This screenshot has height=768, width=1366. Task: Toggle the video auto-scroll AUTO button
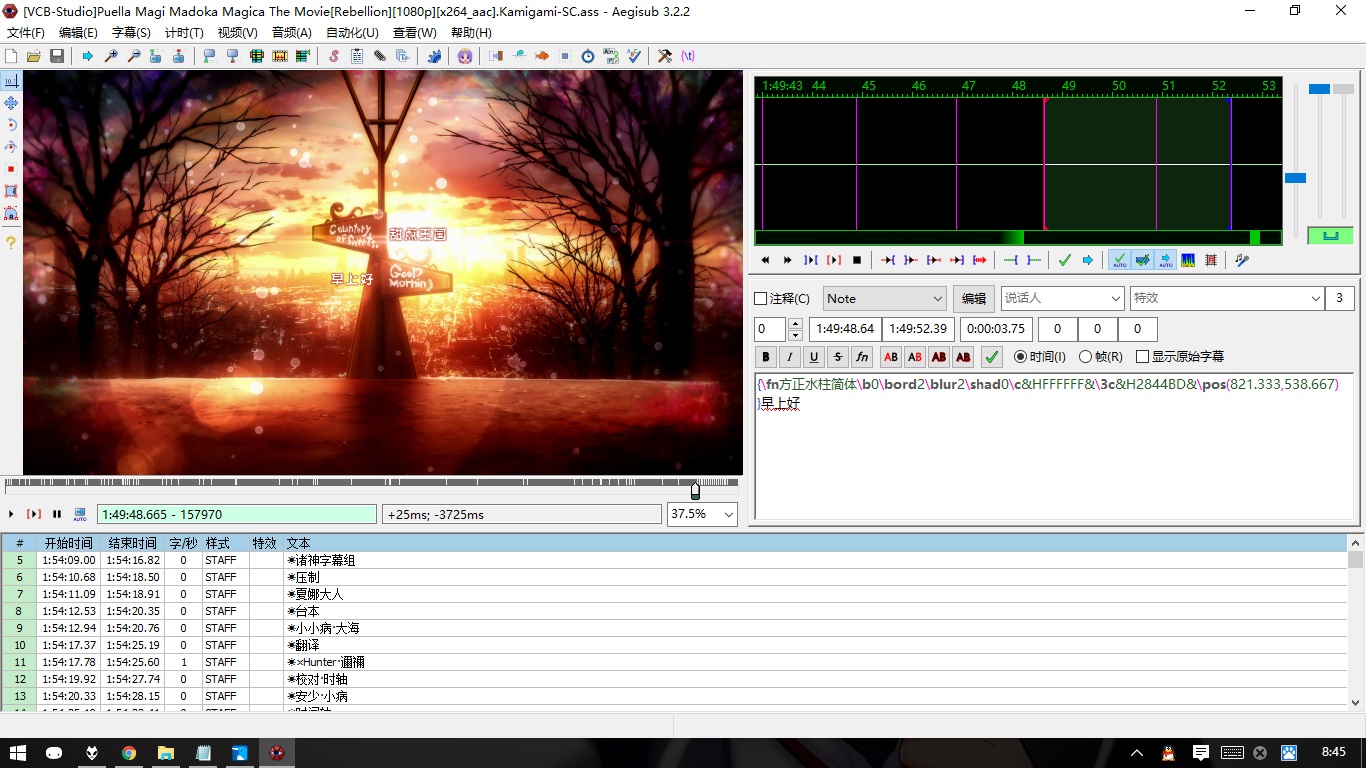click(80, 514)
